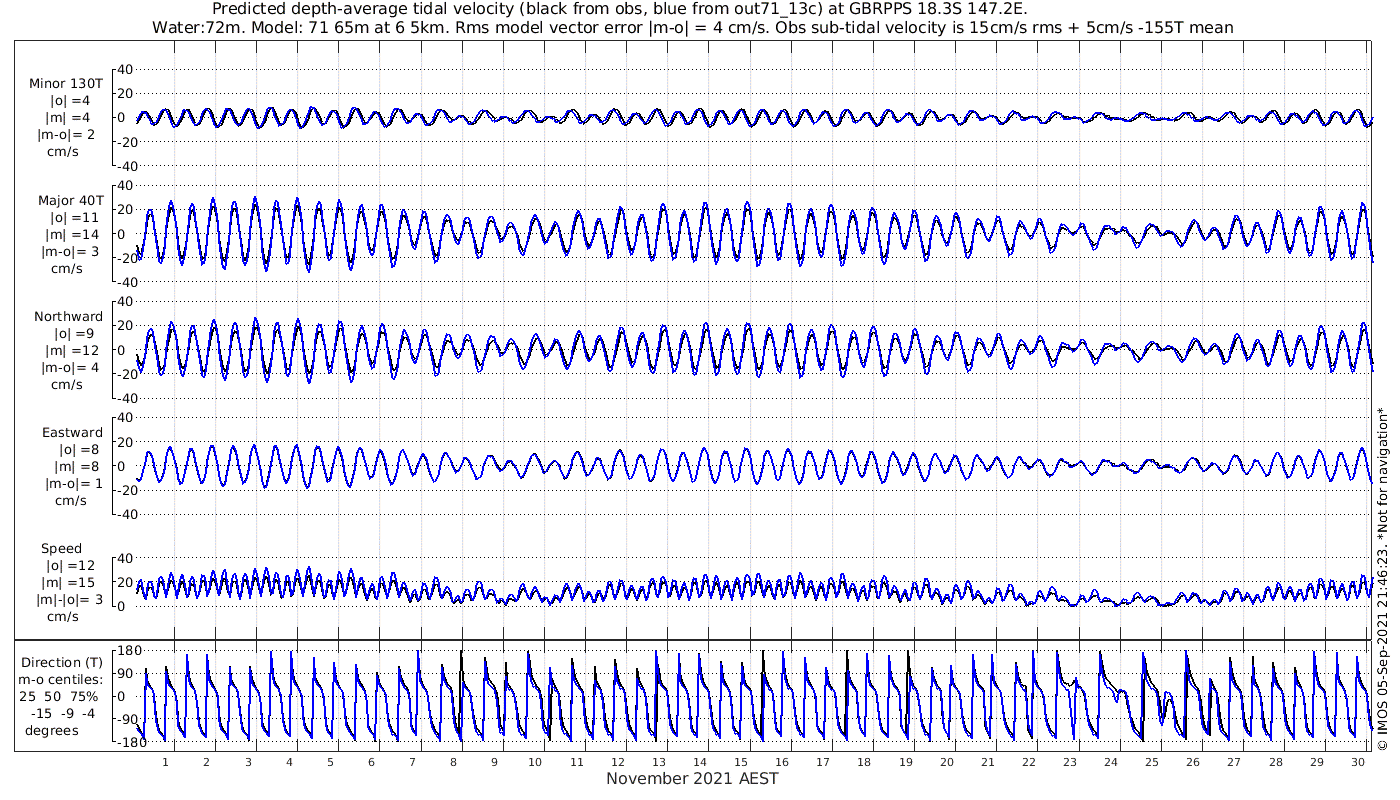Click the "|m|-|o|= 3" value

[70, 600]
